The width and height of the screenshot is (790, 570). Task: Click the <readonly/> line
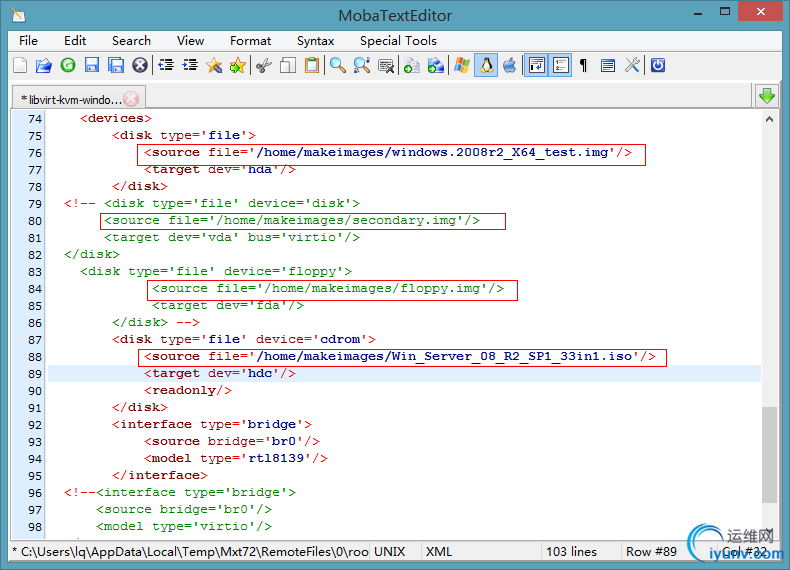point(187,391)
